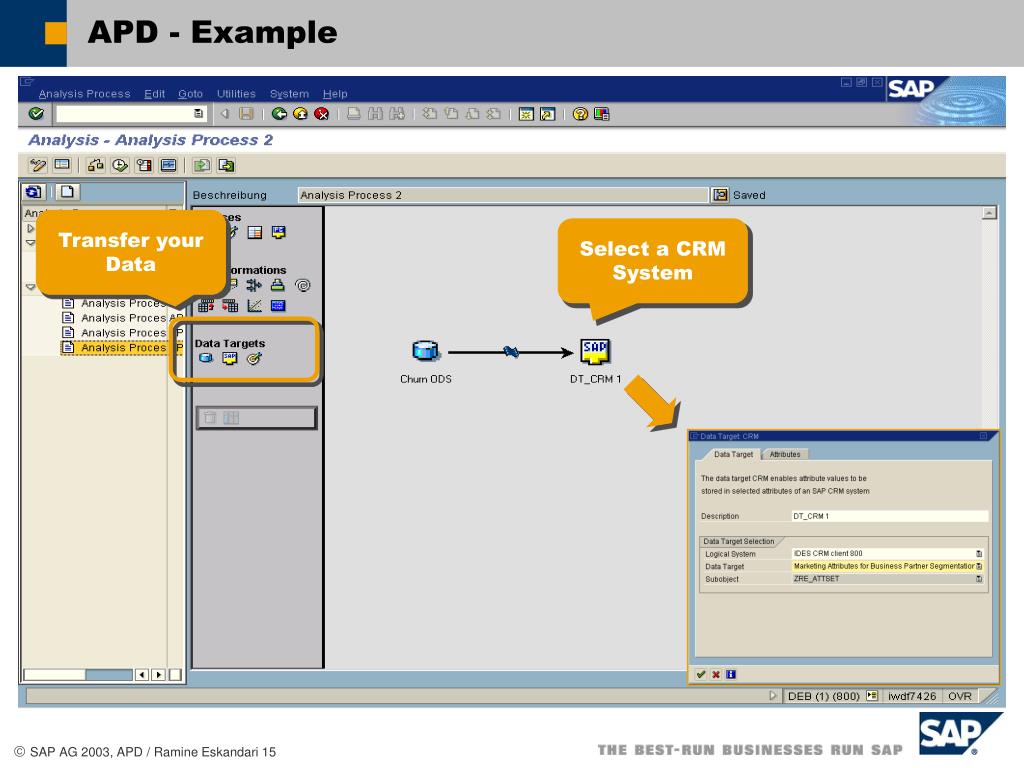Click the Create new session icon
Screen dimensions: 1024x768
[x=526, y=114]
